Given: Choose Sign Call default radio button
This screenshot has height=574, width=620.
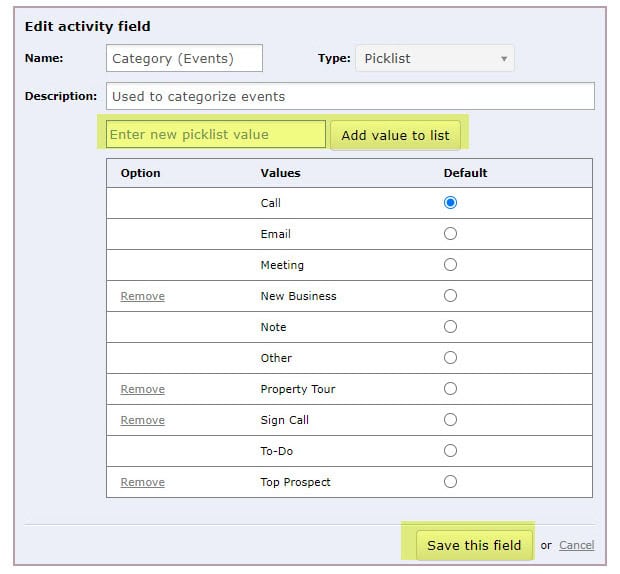Looking at the screenshot, I should 450,419.
